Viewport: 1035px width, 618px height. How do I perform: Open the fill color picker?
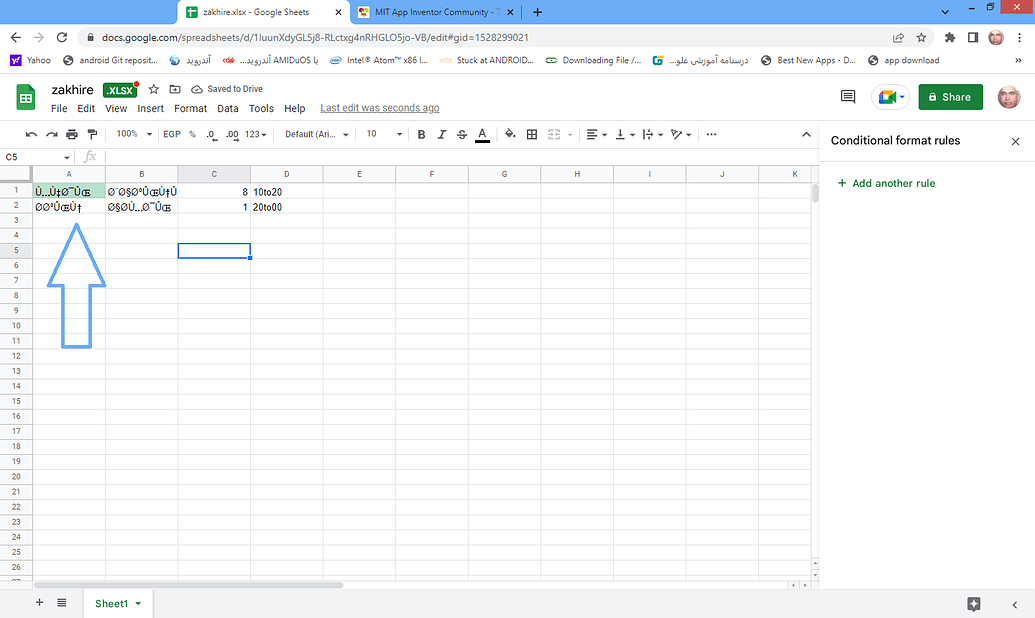tap(510, 134)
